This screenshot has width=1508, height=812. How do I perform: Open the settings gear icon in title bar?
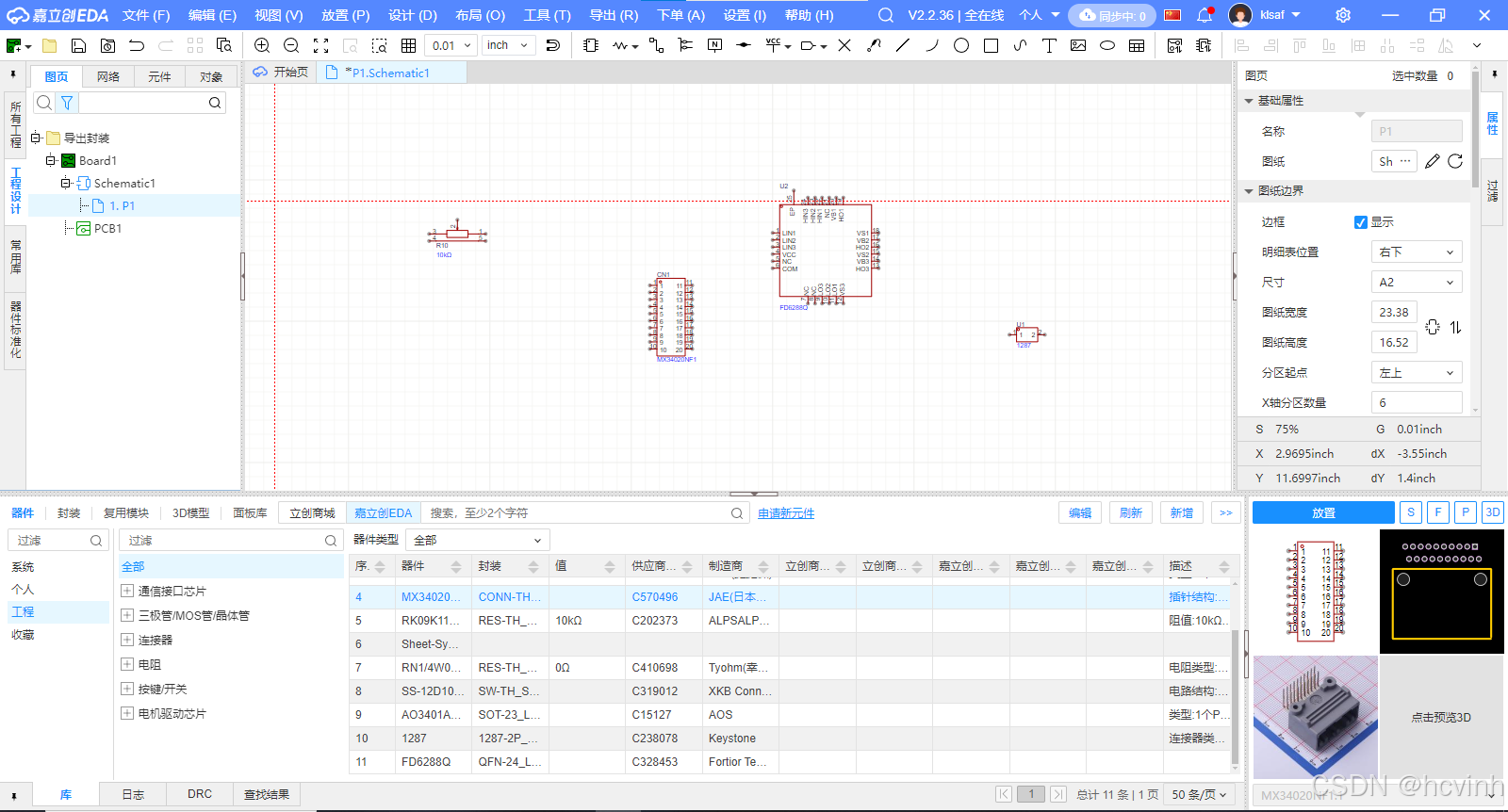pos(1343,15)
